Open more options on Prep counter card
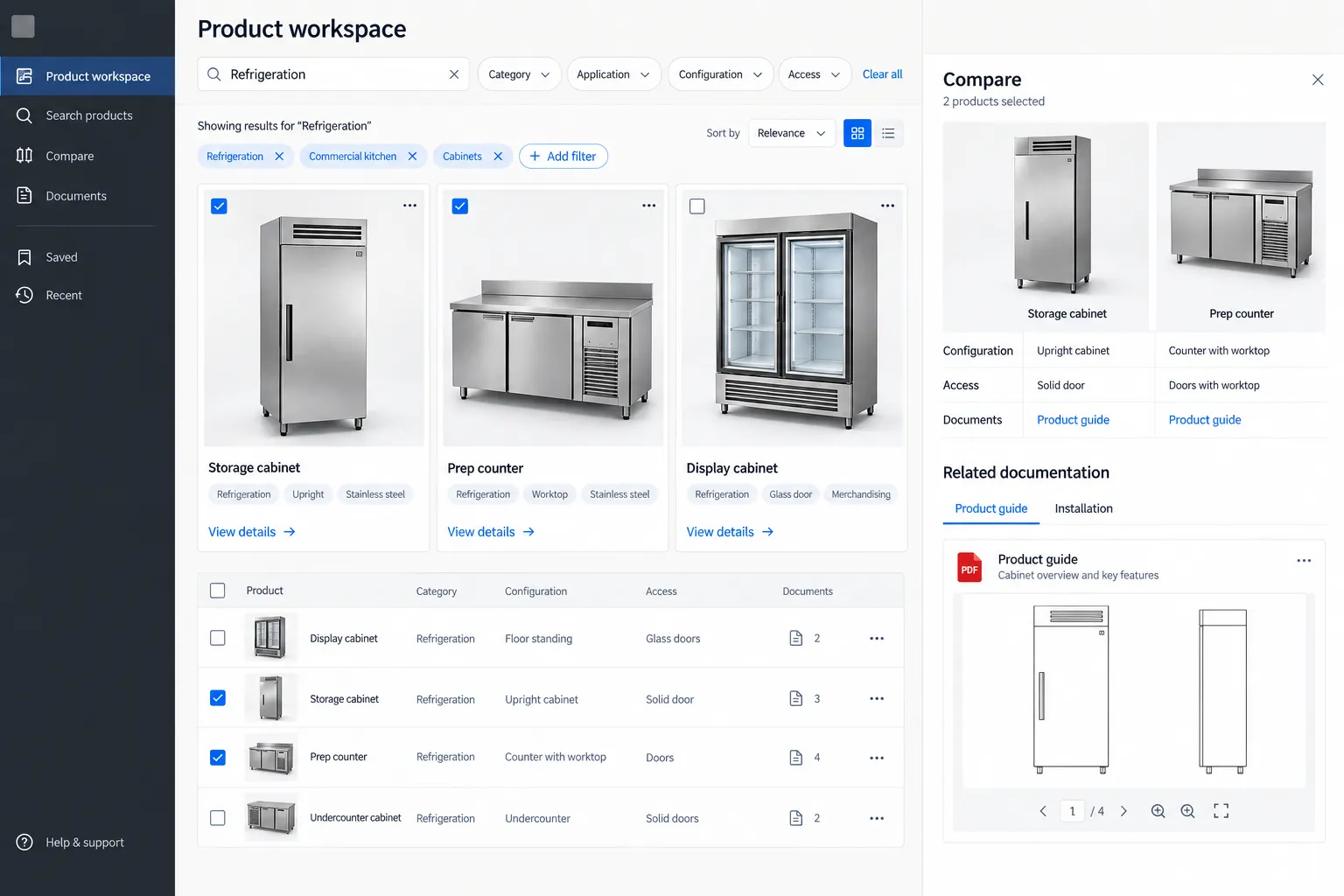This screenshot has height=896, width=1344. (648, 206)
